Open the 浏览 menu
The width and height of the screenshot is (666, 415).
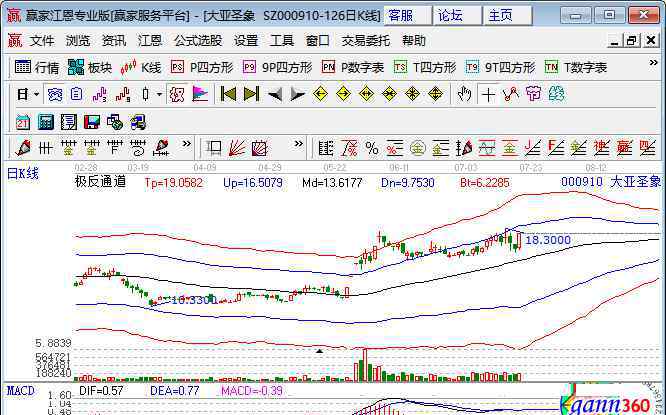tap(78, 41)
